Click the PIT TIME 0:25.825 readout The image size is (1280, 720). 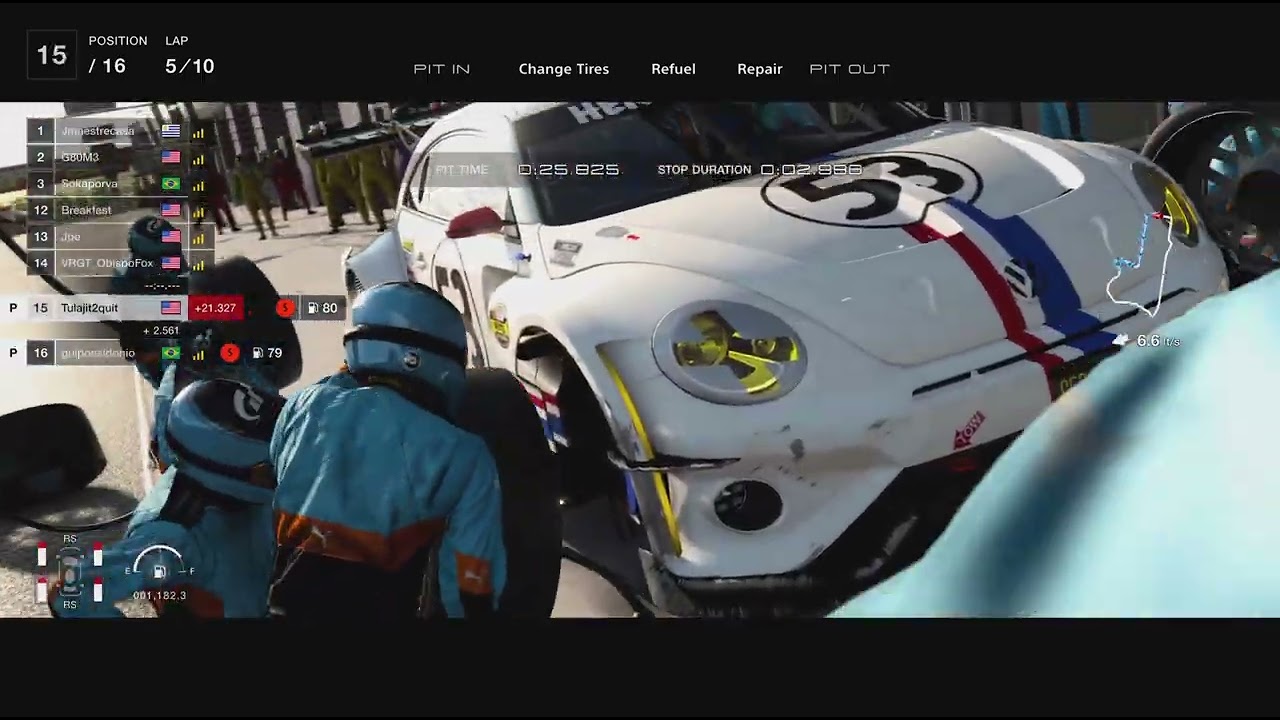click(x=527, y=170)
